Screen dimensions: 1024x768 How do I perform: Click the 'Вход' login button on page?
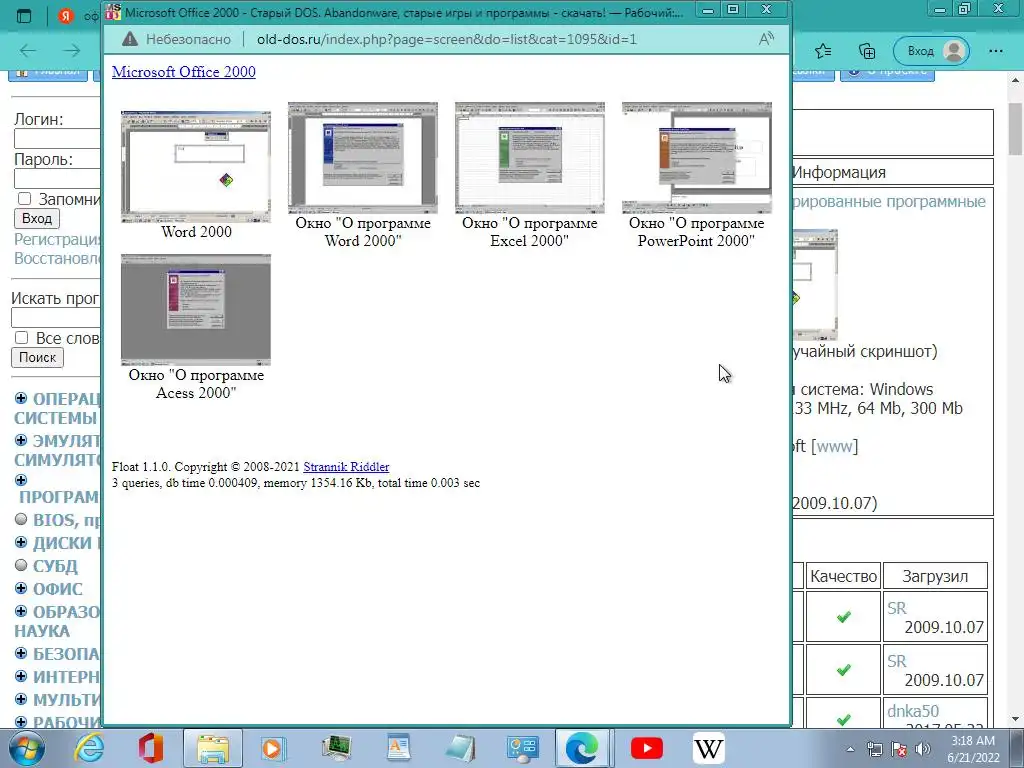point(37,218)
